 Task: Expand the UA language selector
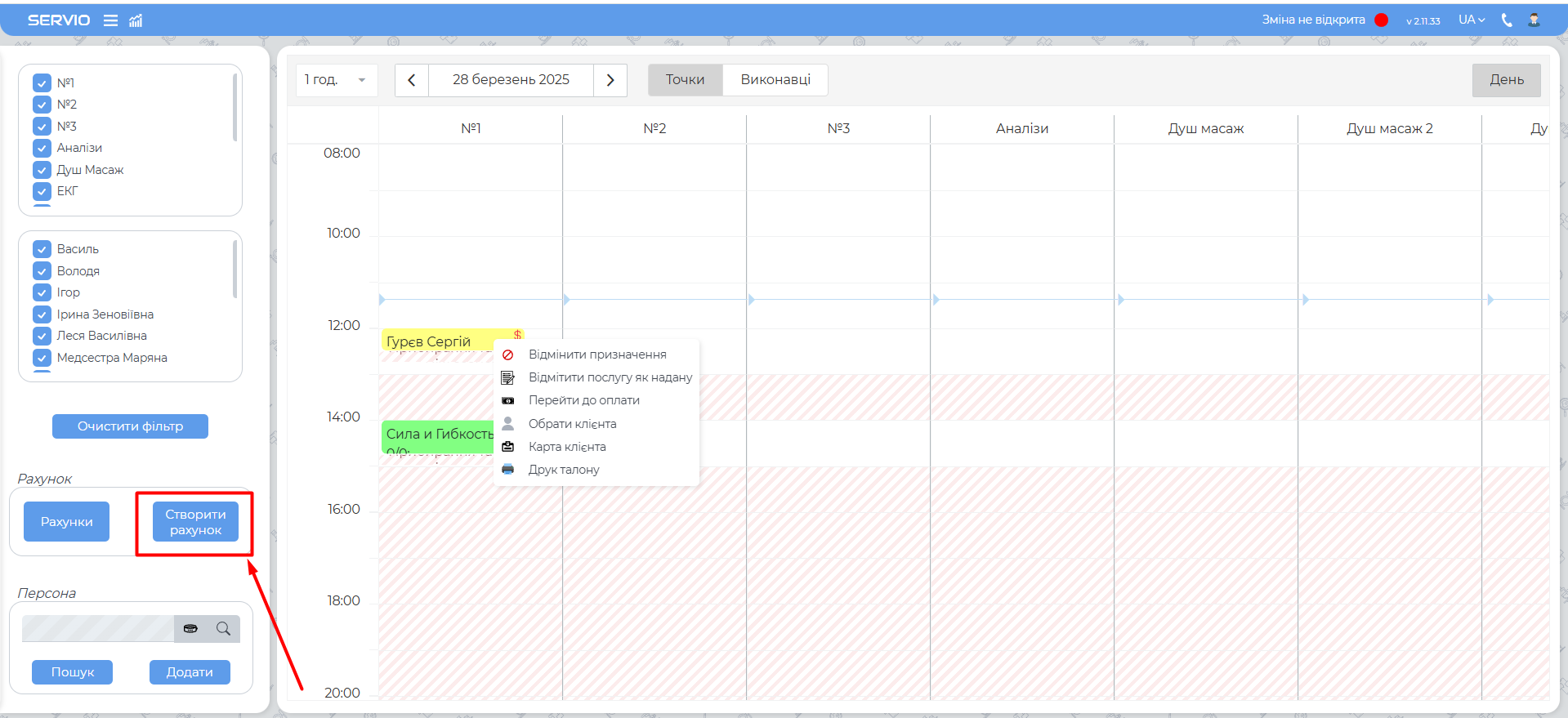[1471, 20]
